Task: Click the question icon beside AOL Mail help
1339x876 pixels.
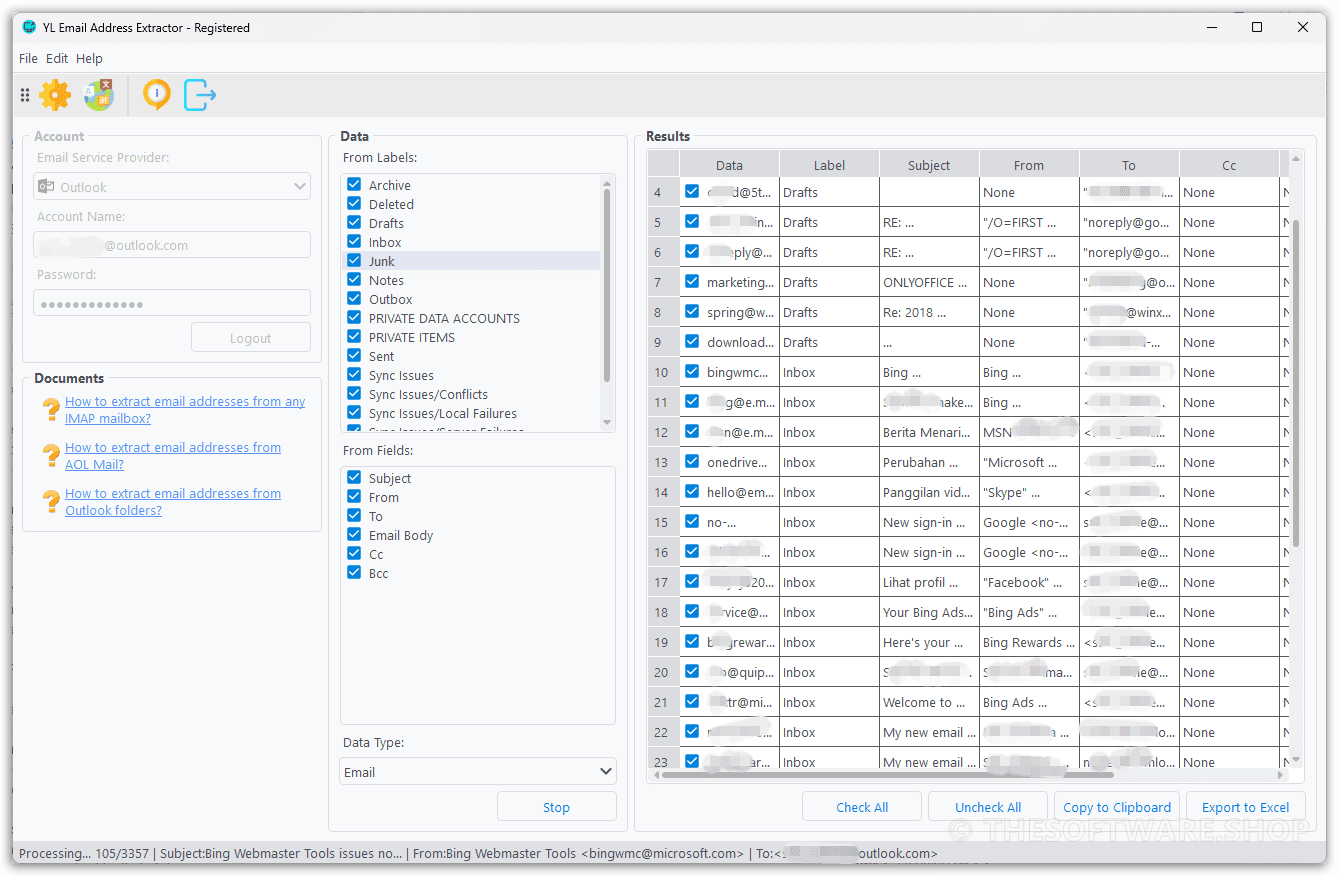Action: click(51, 456)
